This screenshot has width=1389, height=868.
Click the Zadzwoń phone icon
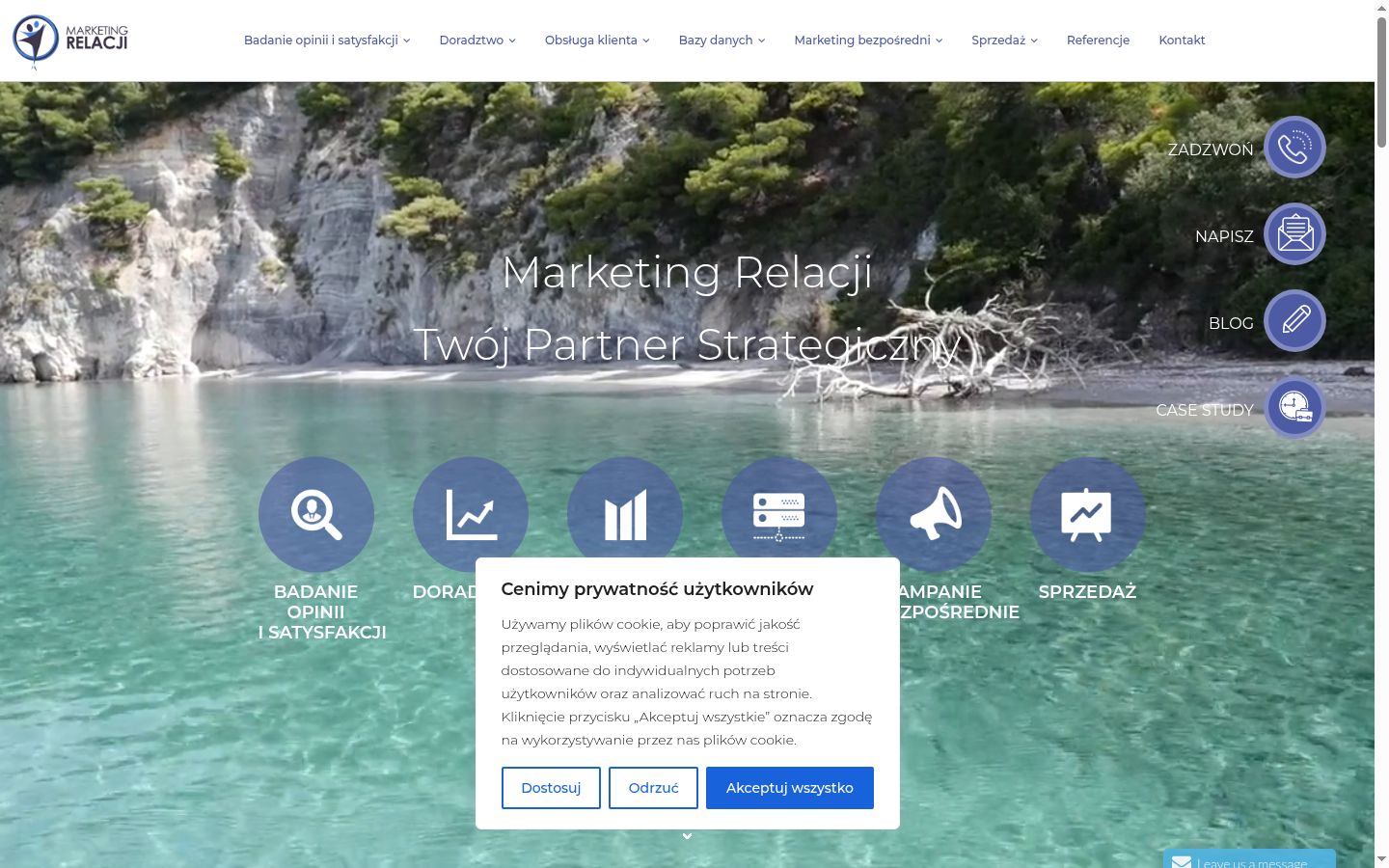click(x=1294, y=148)
